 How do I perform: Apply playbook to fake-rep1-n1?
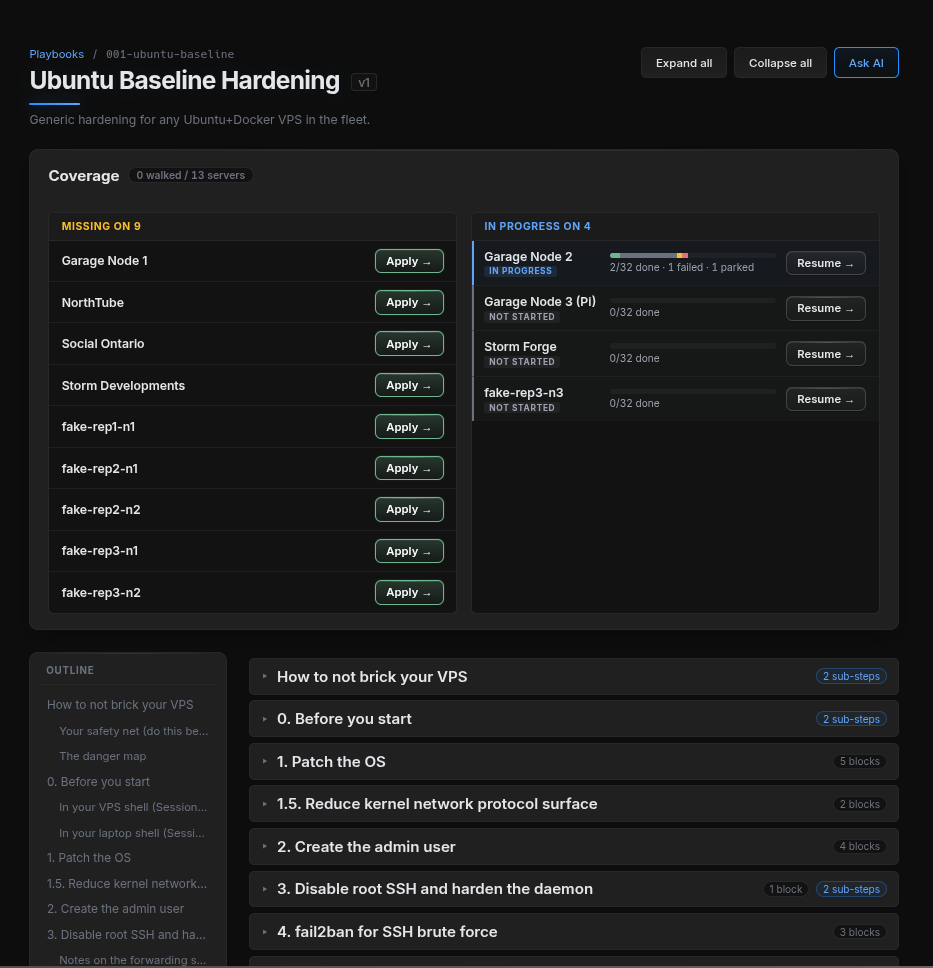point(409,427)
